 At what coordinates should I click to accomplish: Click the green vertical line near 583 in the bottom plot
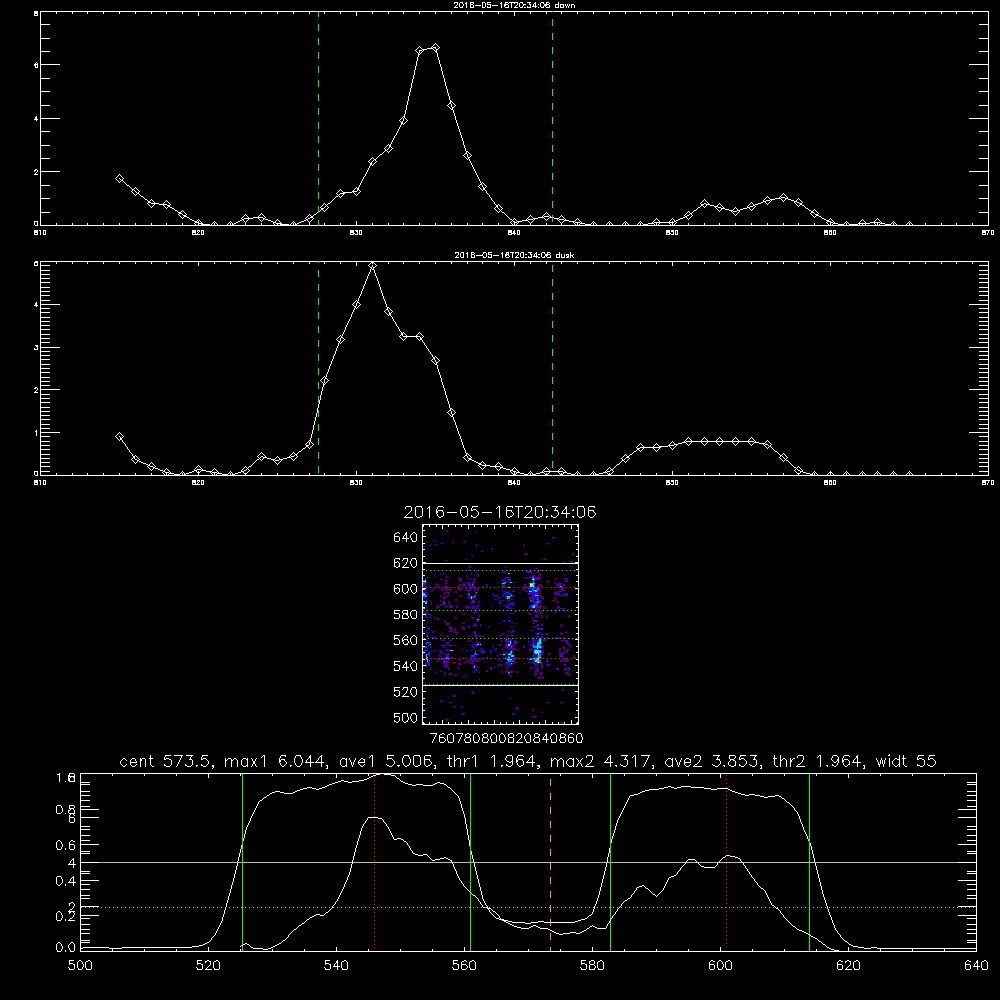click(x=610, y=862)
